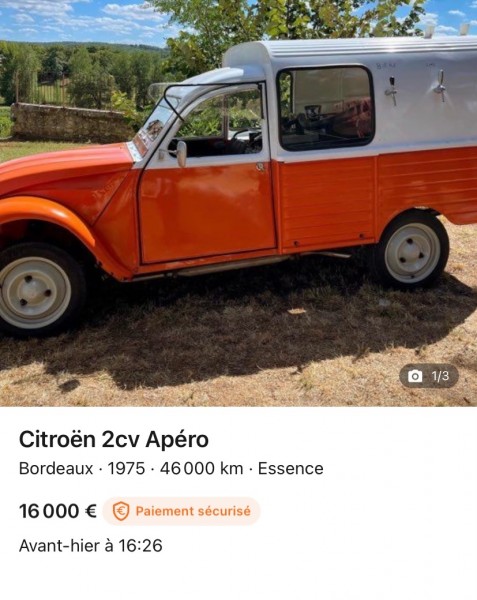Click the orange driver door in the photo

207,211
